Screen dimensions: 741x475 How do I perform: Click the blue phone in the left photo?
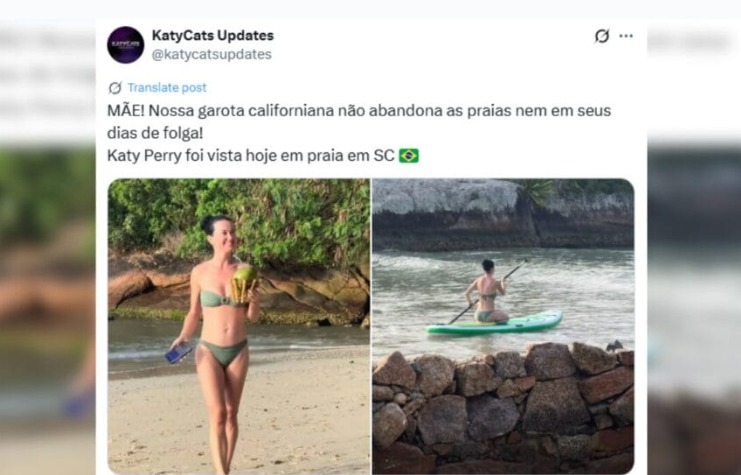pyautogui.click(x=179, y=353)
